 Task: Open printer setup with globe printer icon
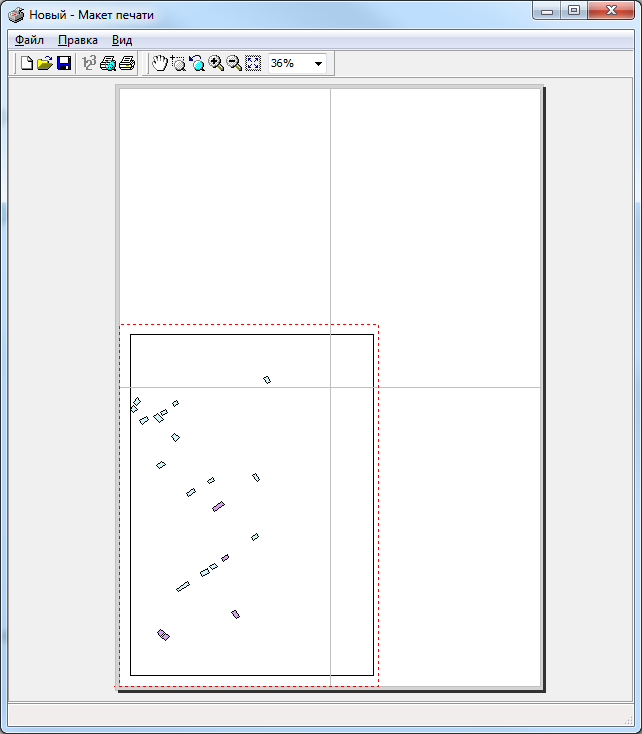(x=108, y=63)
